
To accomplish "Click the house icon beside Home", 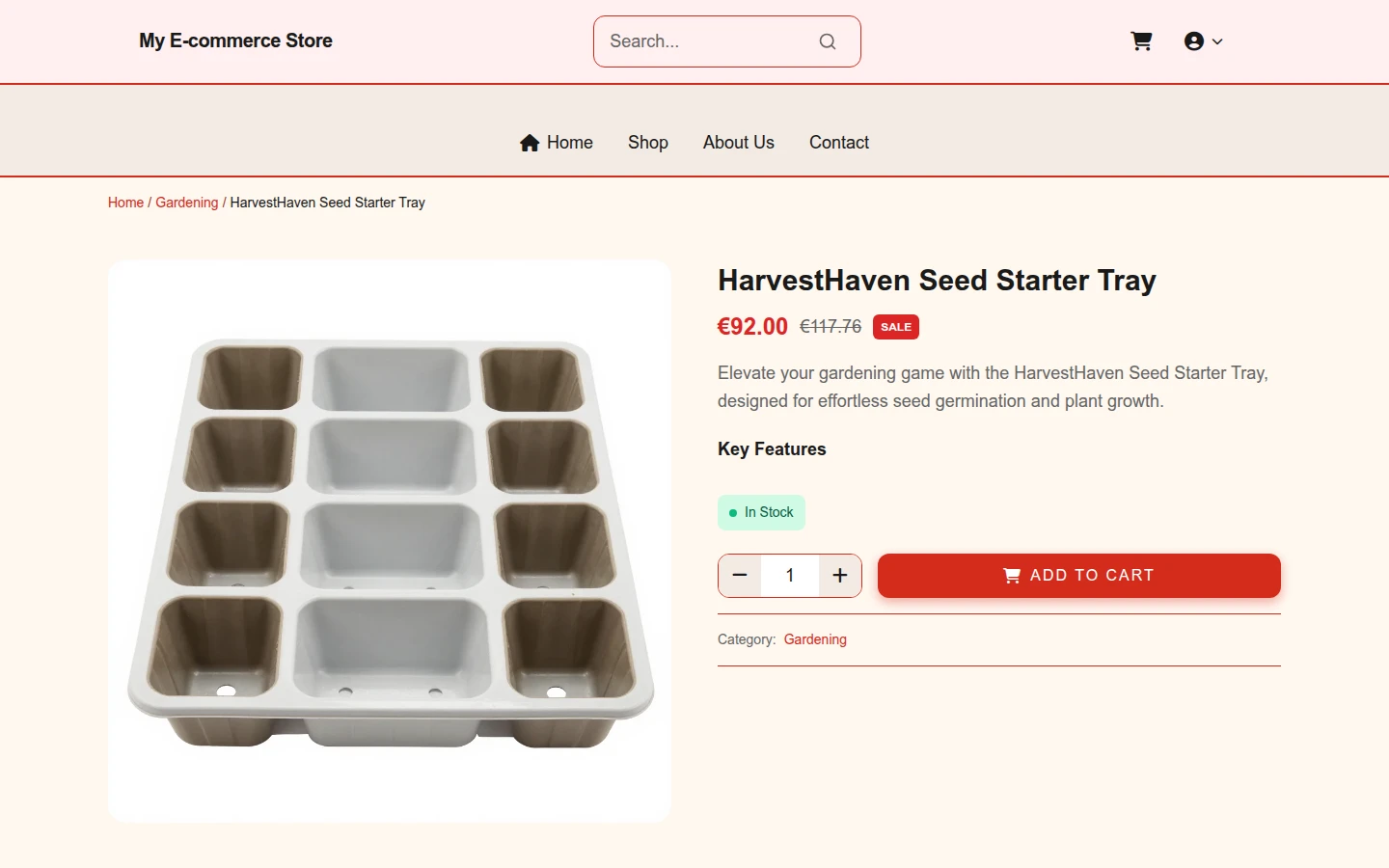I will pos(530,143).
